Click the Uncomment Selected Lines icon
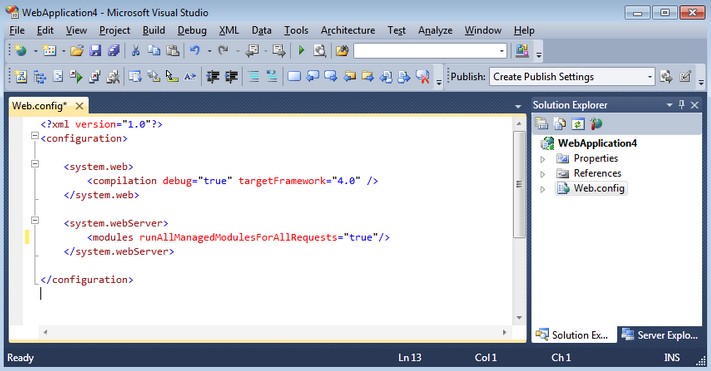Image resolution: width=711 pixels, height=371 pixels. 272,77
